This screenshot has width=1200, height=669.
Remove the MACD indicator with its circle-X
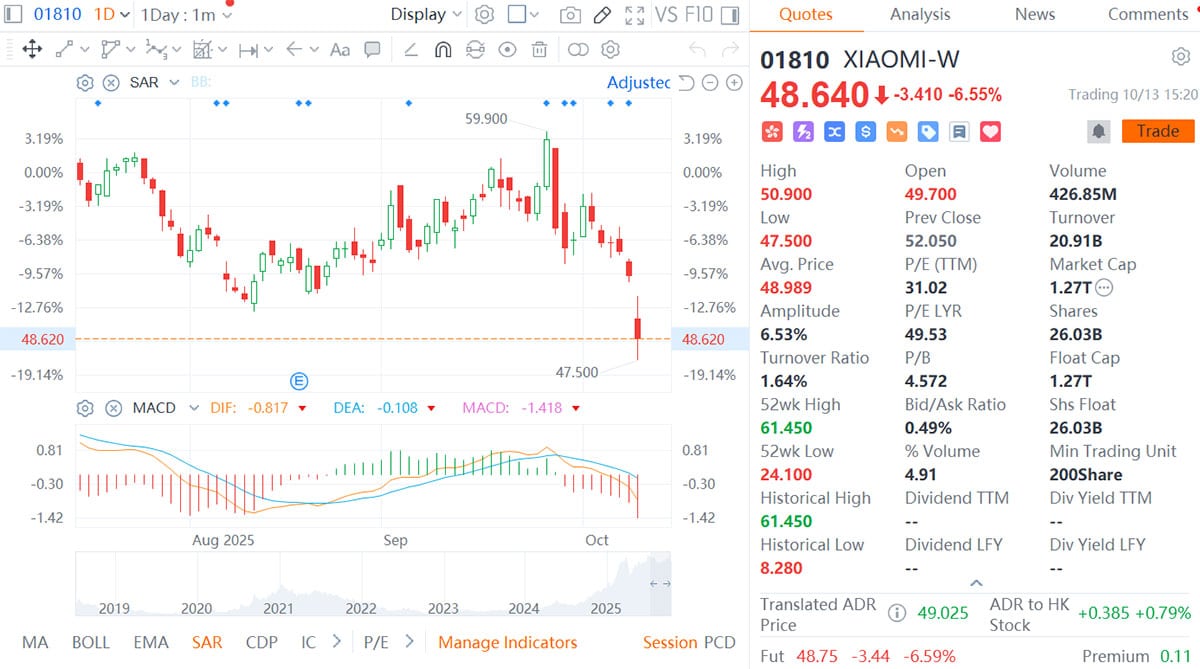click(x=110, y=407)
